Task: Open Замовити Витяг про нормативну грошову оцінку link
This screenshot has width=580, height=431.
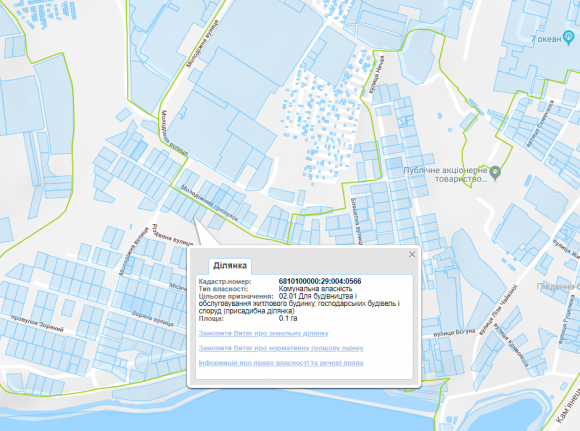Action: pos(281,348)
